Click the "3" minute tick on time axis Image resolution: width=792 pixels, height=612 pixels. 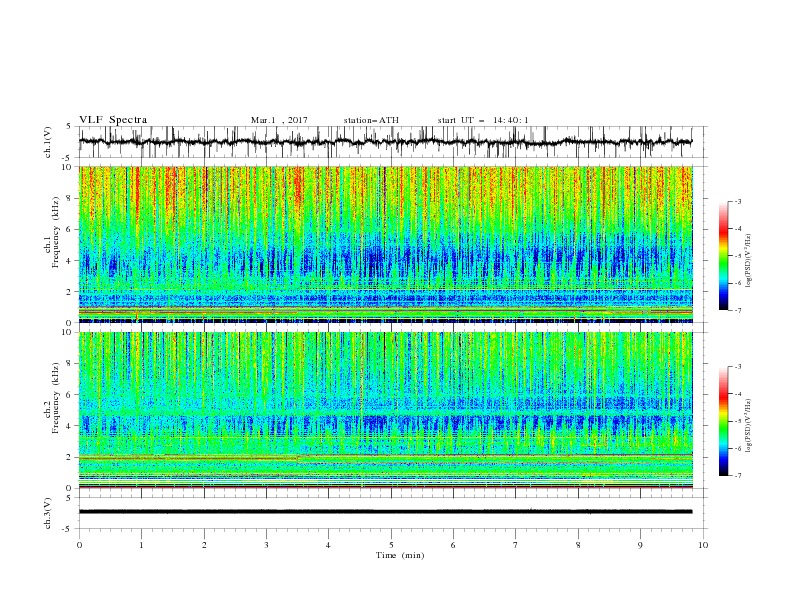(x=266, y=545)
